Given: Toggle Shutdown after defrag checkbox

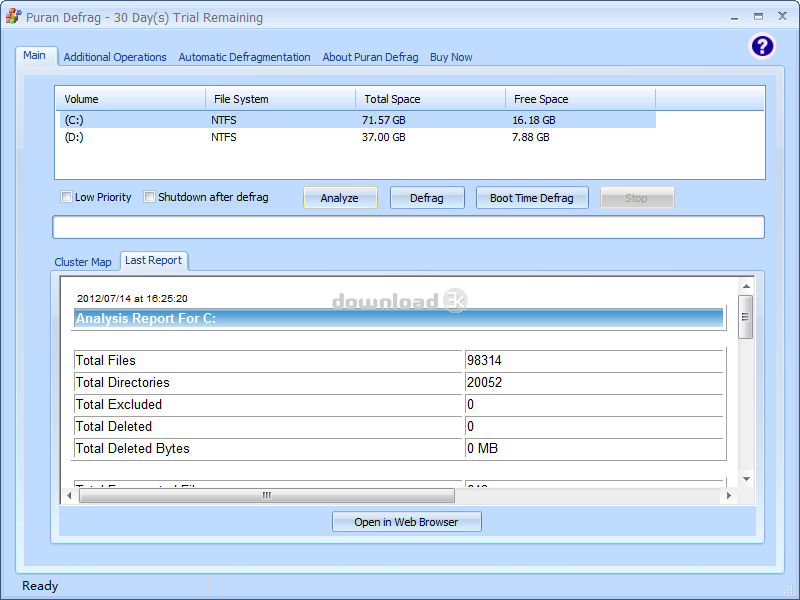Looking at the screenshot, I should pyautogui.click(x=149, y=197).
